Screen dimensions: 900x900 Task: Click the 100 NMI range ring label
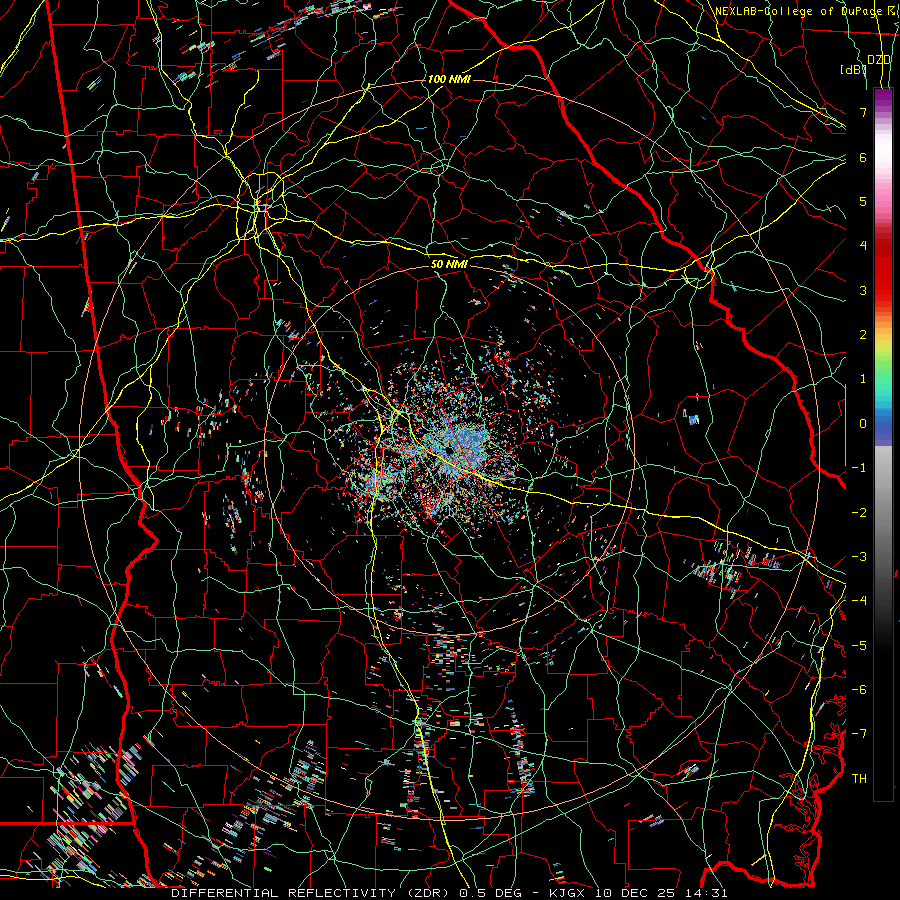(449, 79)
